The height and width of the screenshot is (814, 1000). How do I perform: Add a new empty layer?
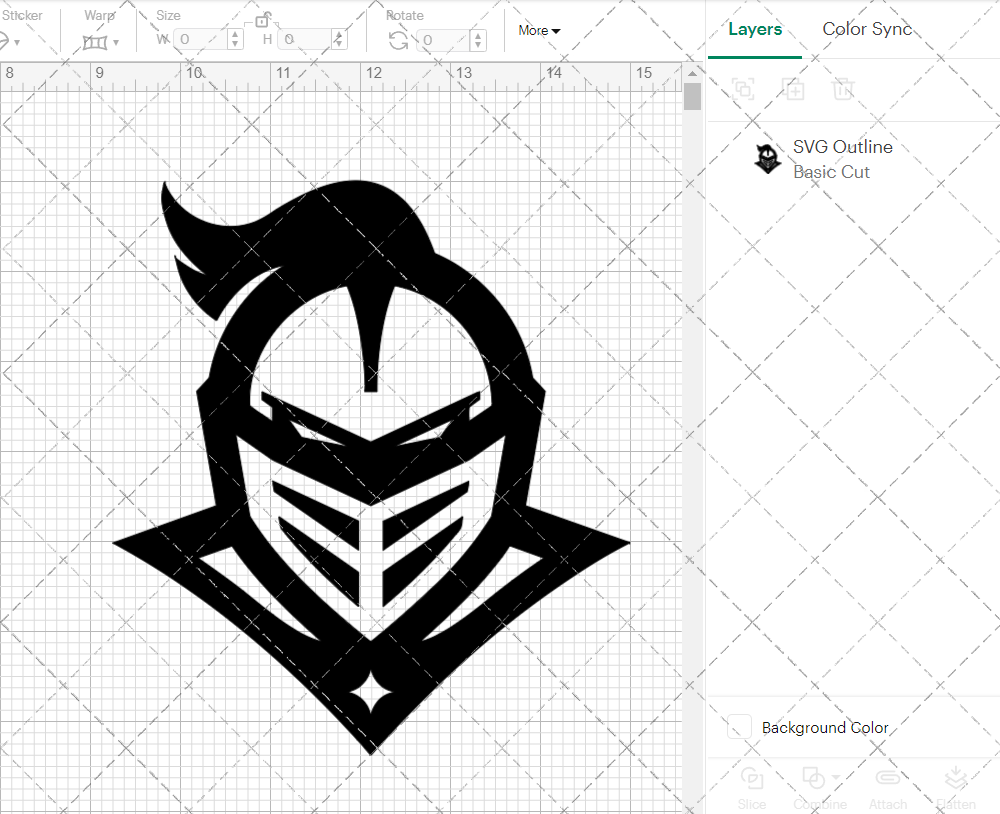794,90
